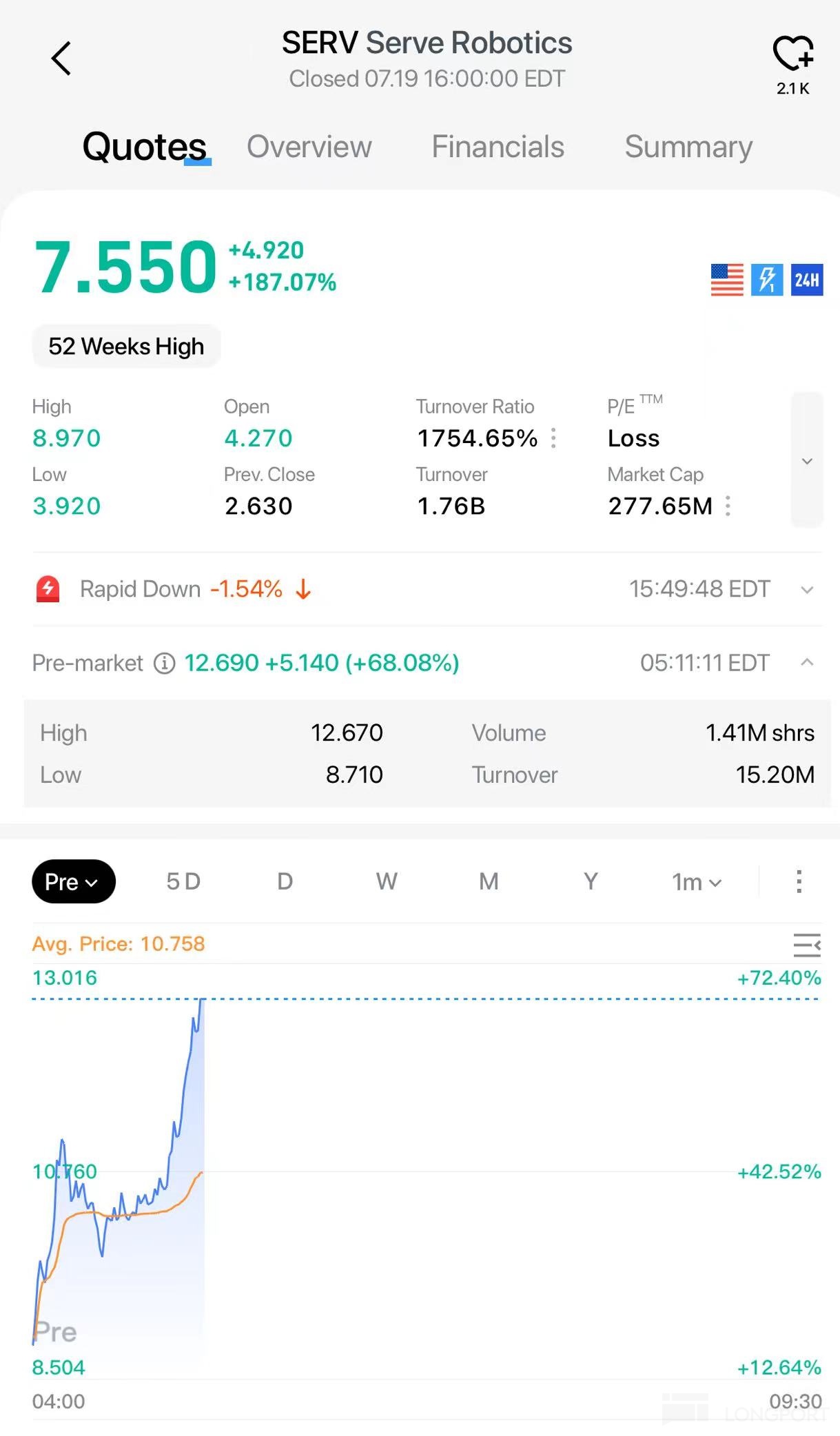Tap dots beside Turnover Ratio value
The width and height of the screenshot is (840, 1436).
(553, 438)
